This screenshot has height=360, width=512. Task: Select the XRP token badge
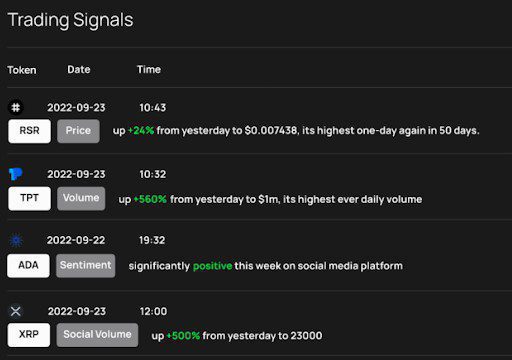tap(29, 335)
